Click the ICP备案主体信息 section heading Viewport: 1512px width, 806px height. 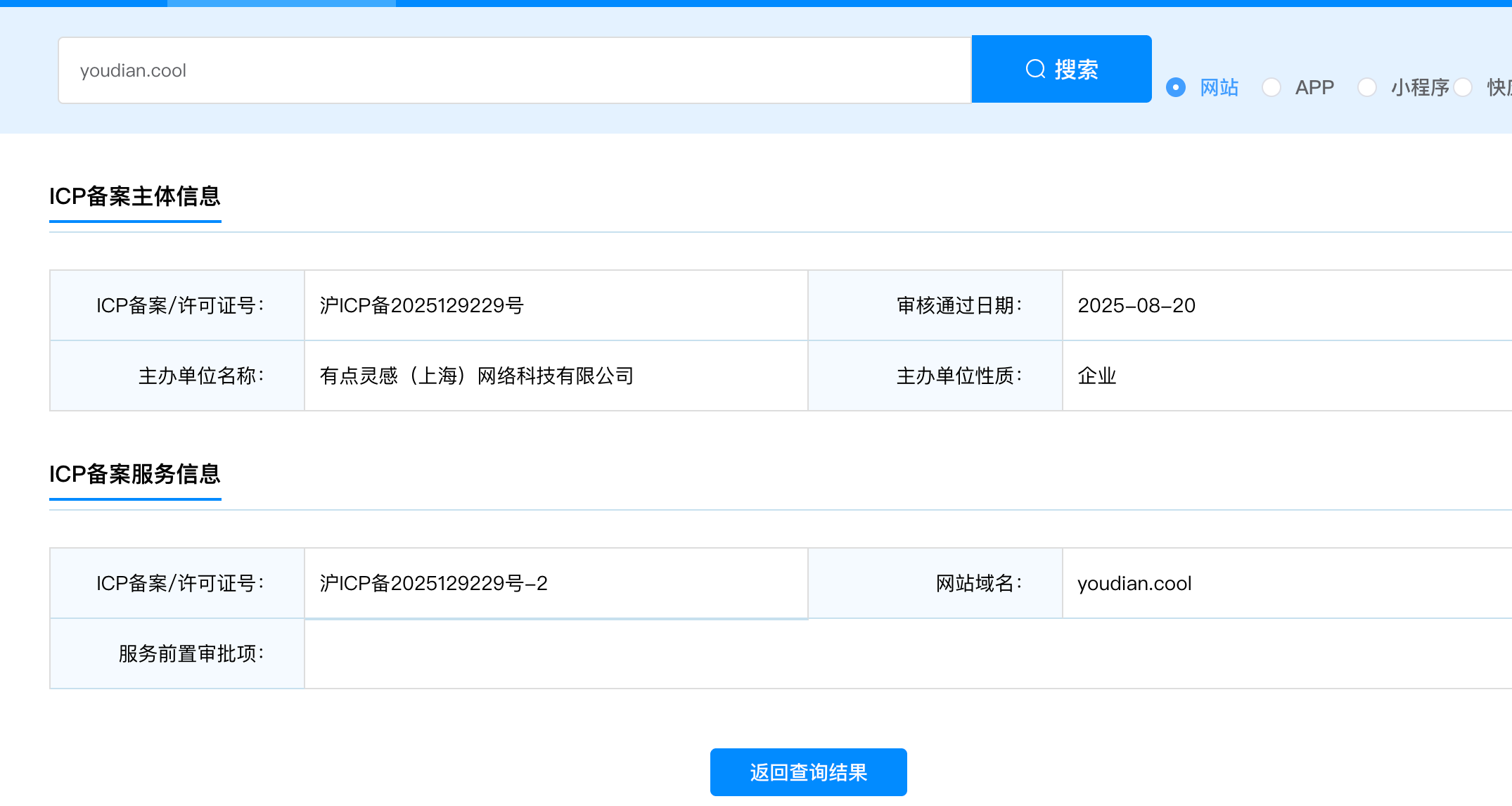[x=135, y=196]
